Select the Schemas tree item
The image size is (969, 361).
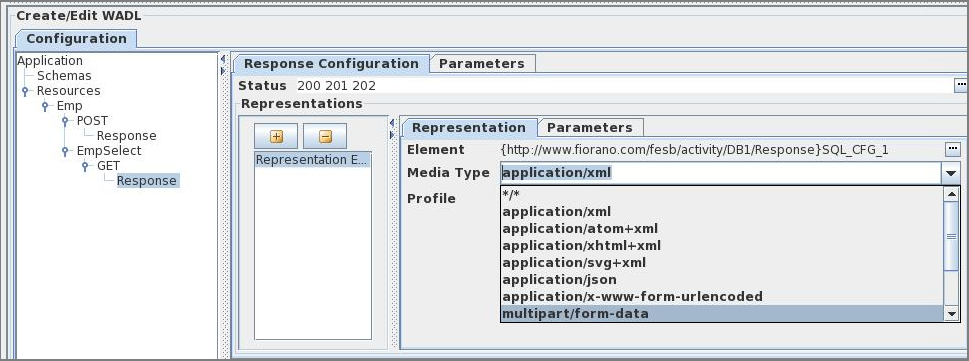64,75
